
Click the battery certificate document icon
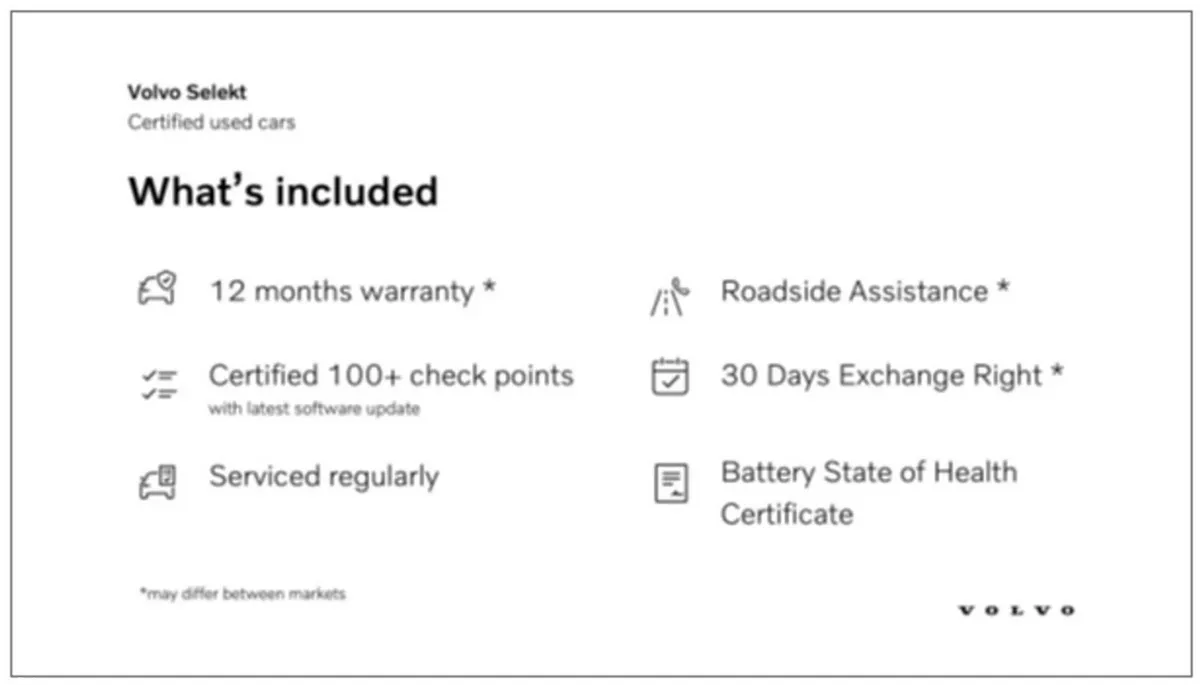[x=670, y=483]
